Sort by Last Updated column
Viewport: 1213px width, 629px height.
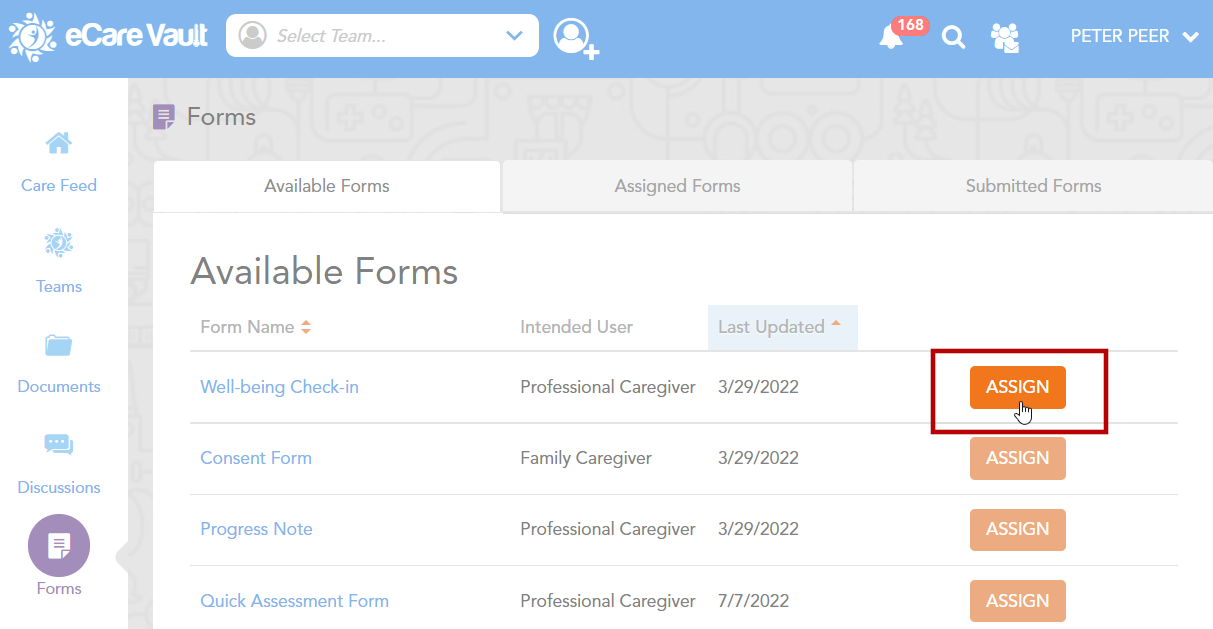(779, 327)
